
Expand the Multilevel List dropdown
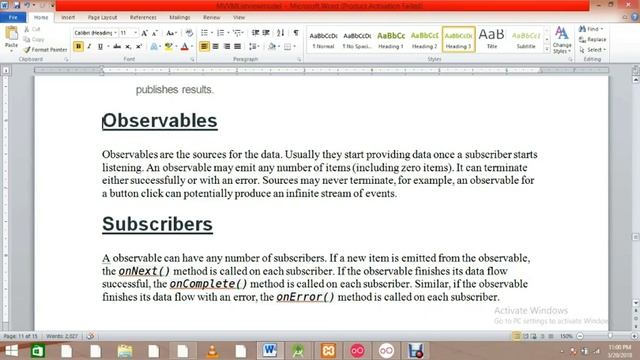click(x=243, y=33)
